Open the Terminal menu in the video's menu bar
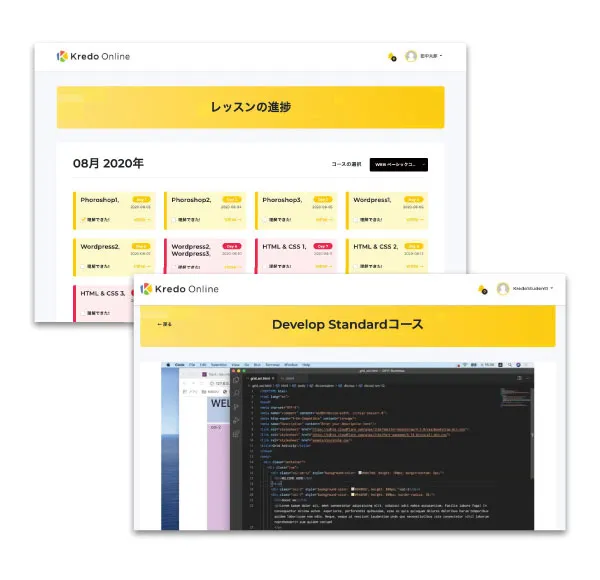 click(272, 365)
